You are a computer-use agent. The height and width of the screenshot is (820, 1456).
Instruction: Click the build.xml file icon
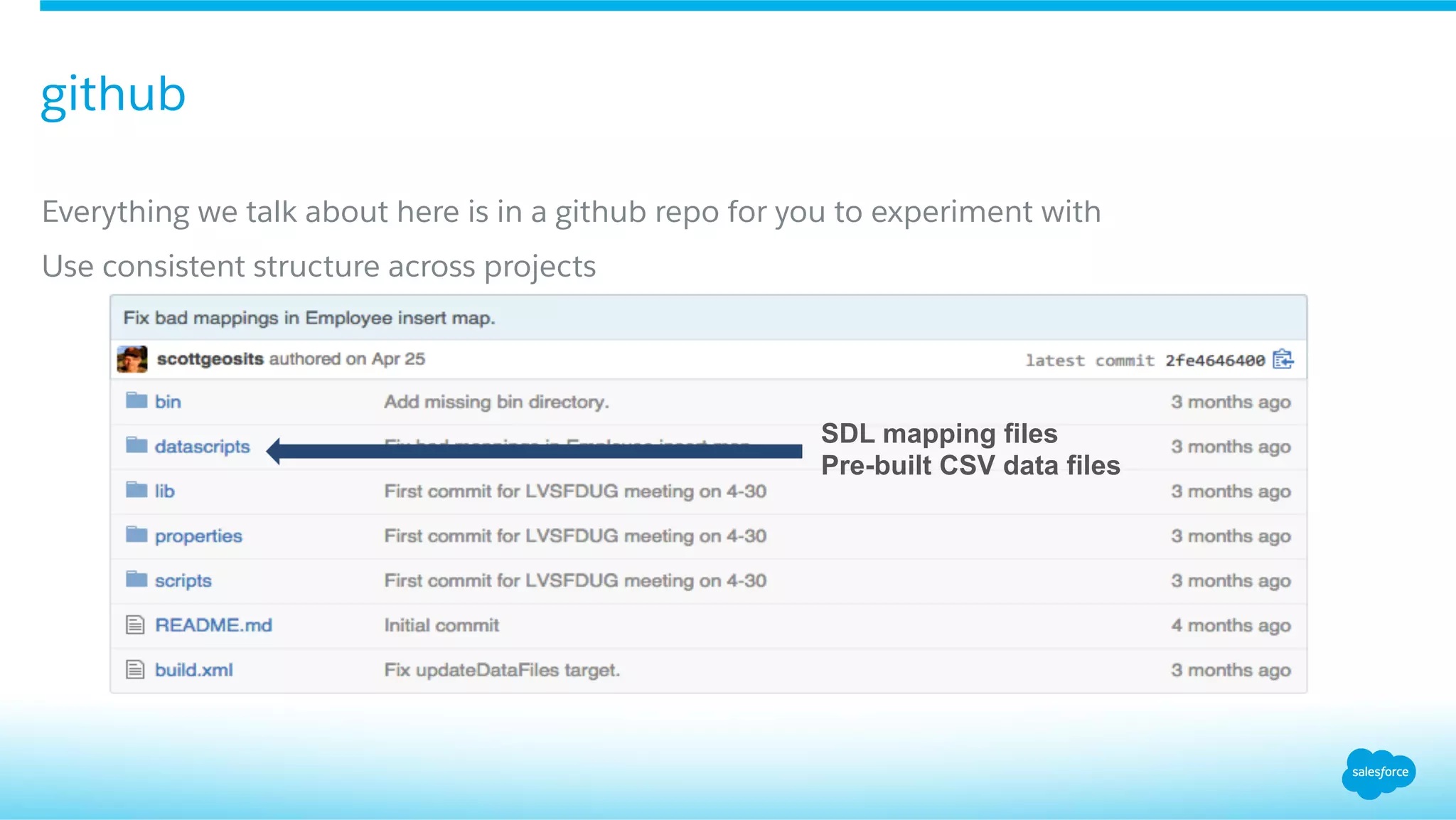pos(135,670)
